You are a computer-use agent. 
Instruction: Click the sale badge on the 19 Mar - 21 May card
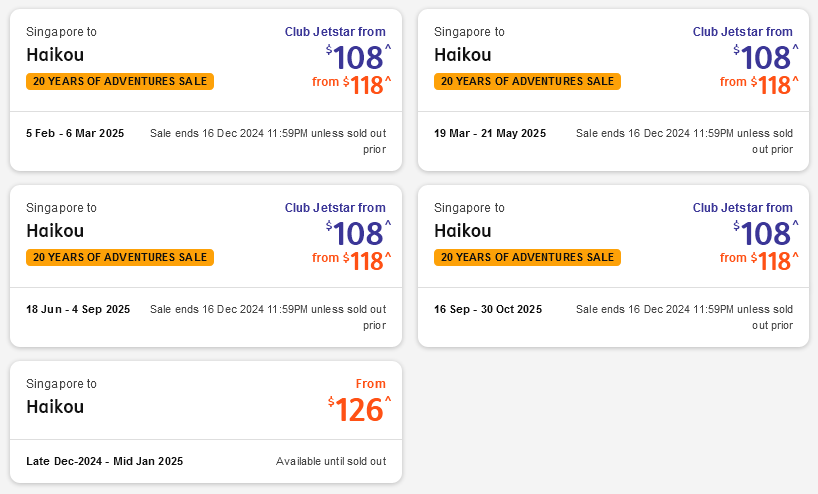pos(527,81)
